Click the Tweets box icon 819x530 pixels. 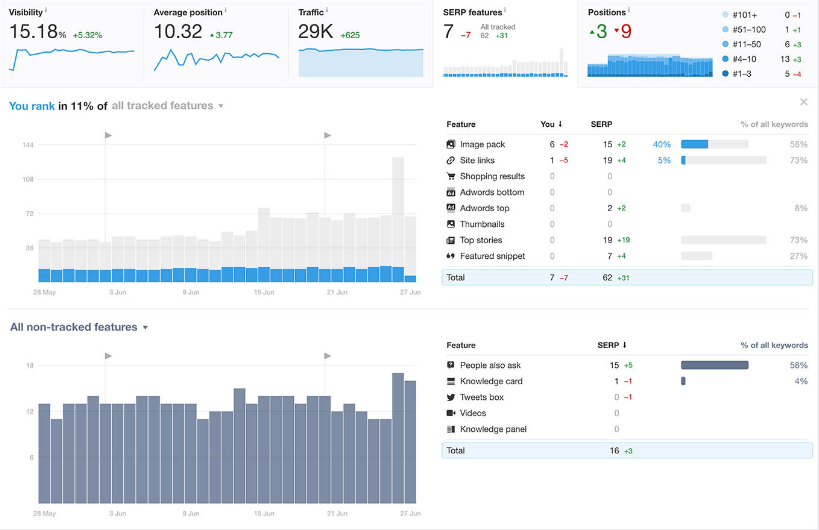click(x=451, y=397)
